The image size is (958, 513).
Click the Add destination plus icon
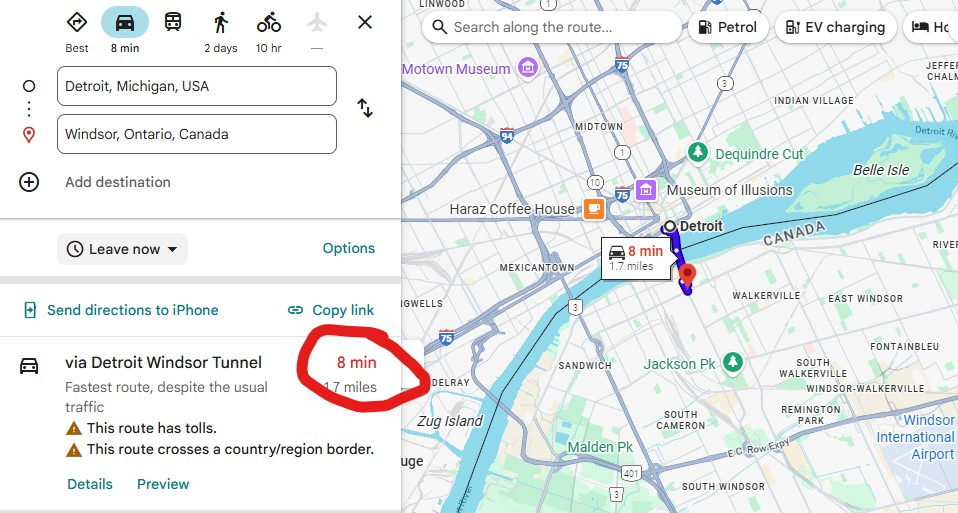click(x=29, y=182)
